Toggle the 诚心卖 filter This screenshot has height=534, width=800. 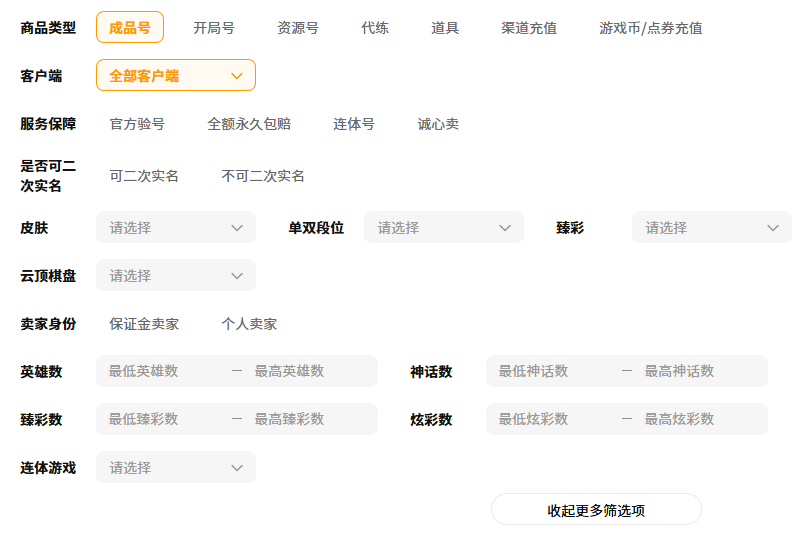coord(438,124)
